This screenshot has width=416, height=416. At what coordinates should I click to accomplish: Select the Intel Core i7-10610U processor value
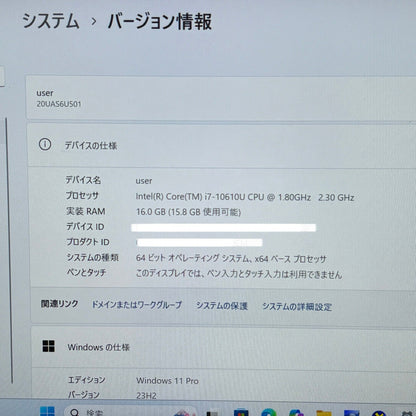244,197
